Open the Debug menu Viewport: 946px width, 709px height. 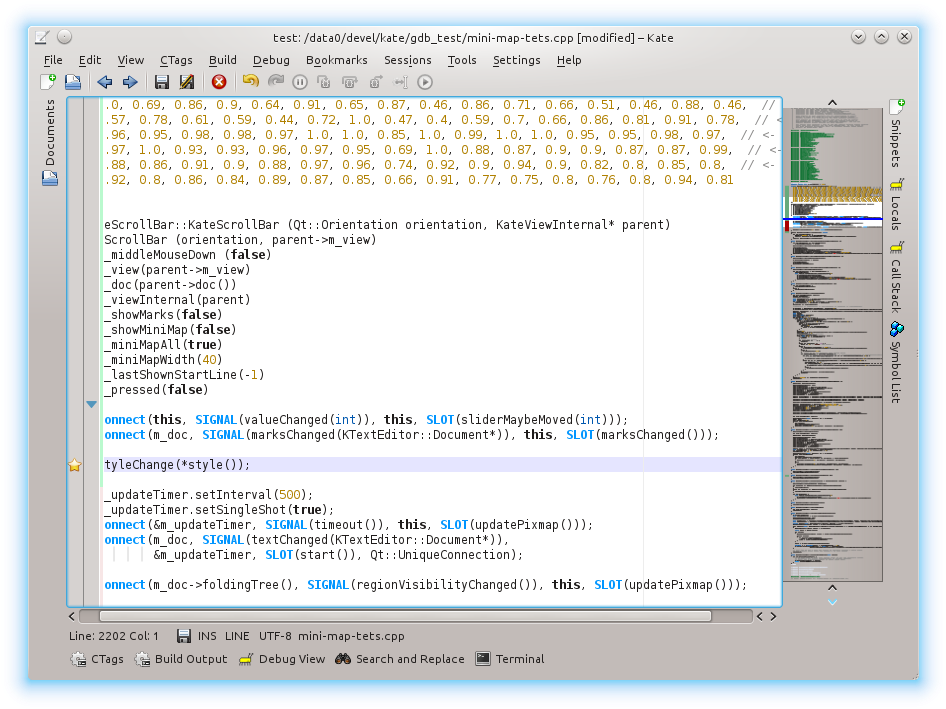[x=270, y=60]
